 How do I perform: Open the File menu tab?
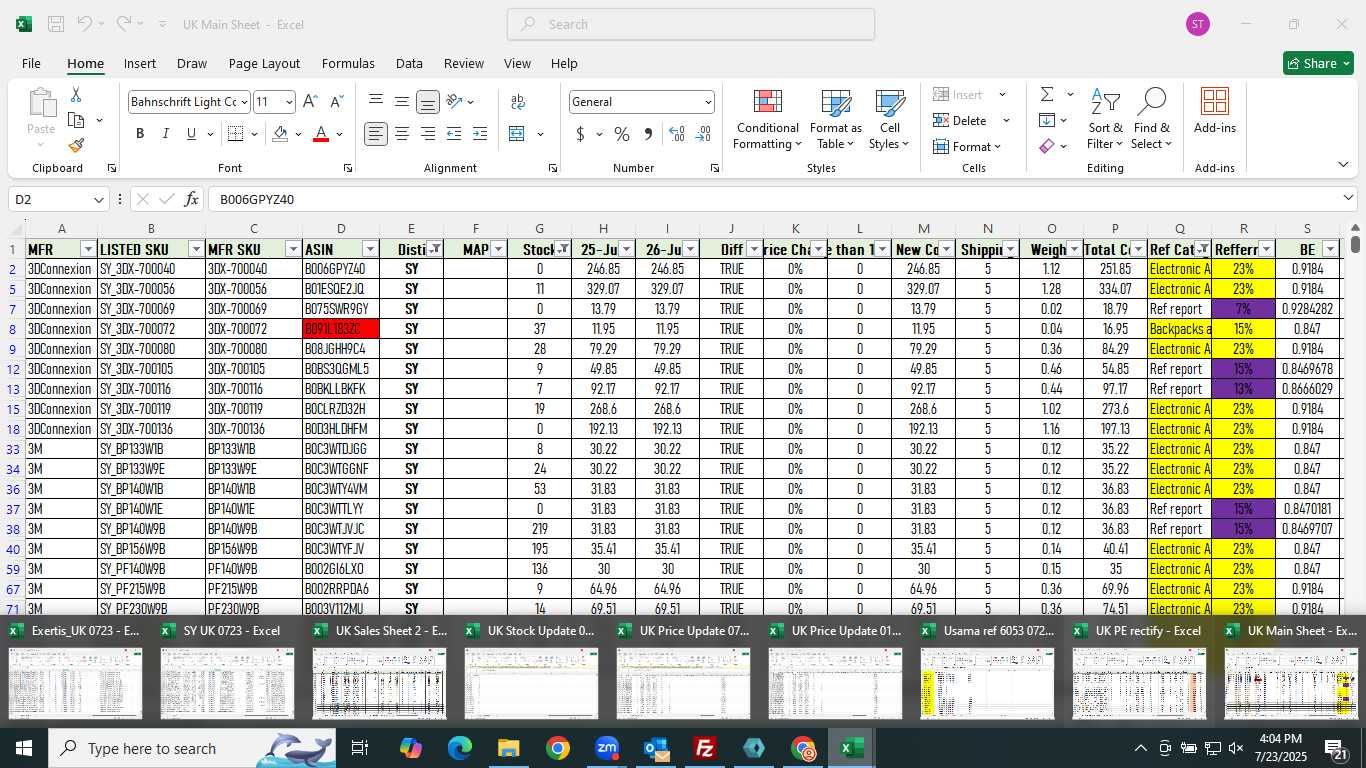31,63
